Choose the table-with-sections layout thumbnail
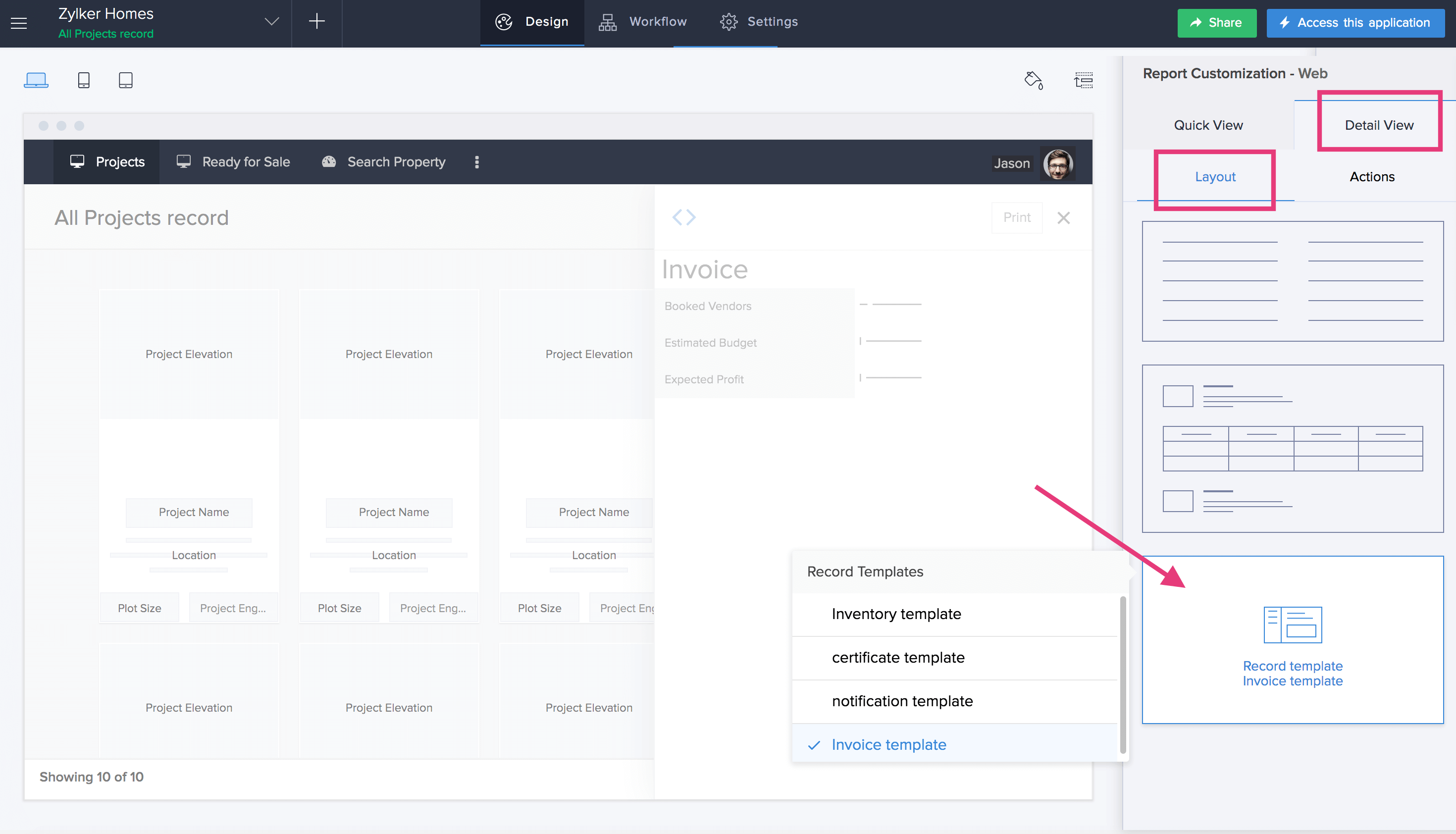Image resolution: width=1456 pixels, height=834 pixels. [x=1293, y=449]
